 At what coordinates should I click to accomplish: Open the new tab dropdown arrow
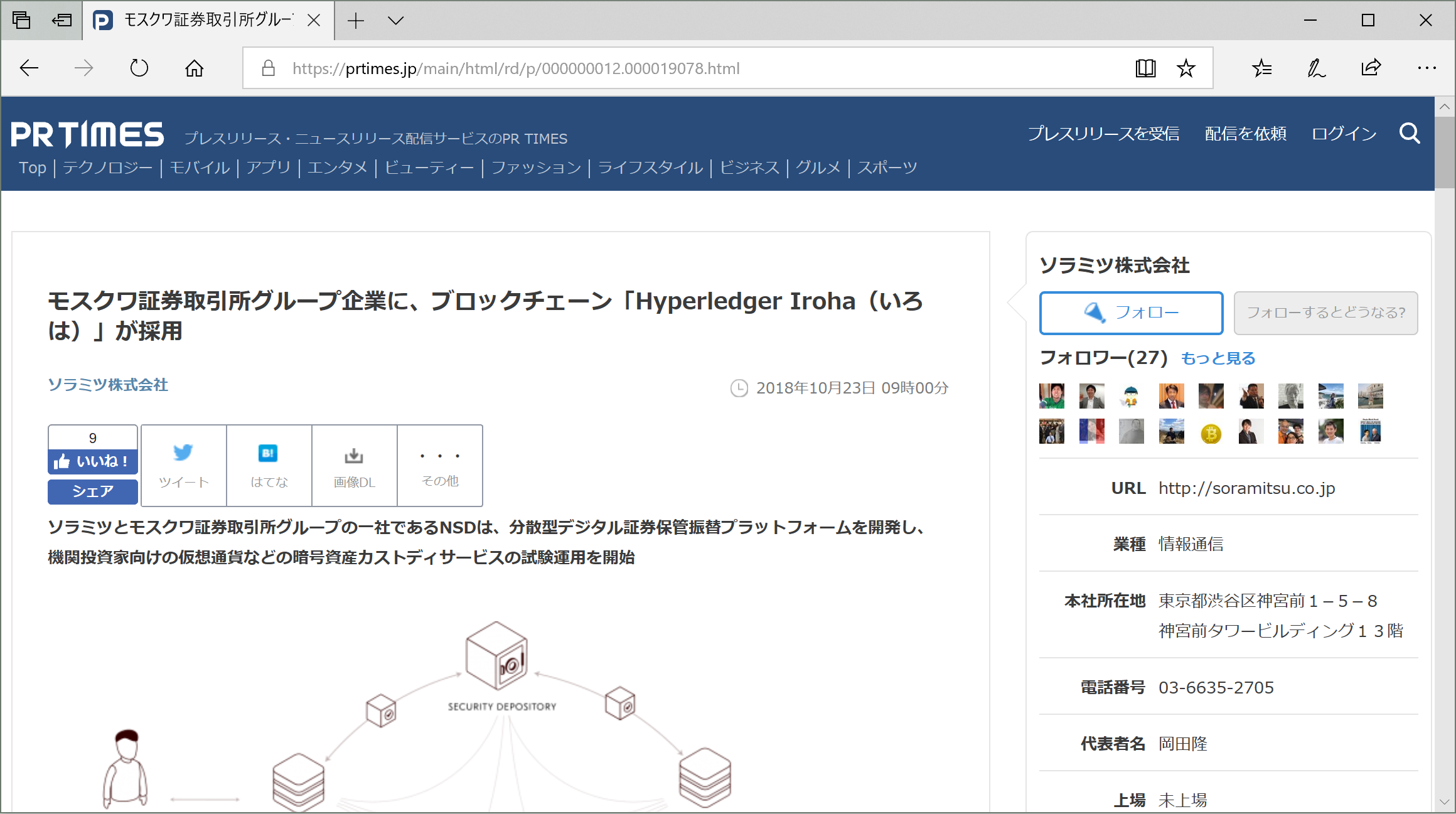(395, 20)
